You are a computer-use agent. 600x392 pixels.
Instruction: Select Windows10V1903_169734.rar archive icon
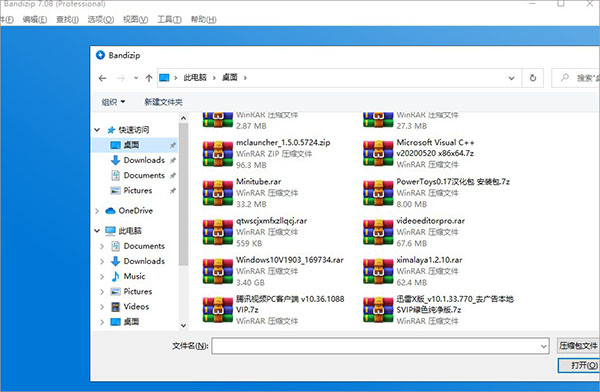click(x=218, y=271)
